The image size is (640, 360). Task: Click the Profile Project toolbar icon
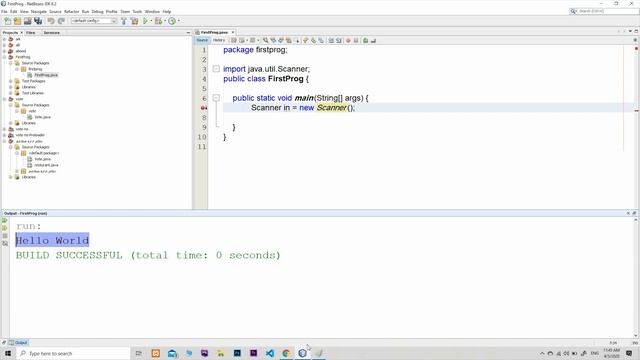(172, 21)
